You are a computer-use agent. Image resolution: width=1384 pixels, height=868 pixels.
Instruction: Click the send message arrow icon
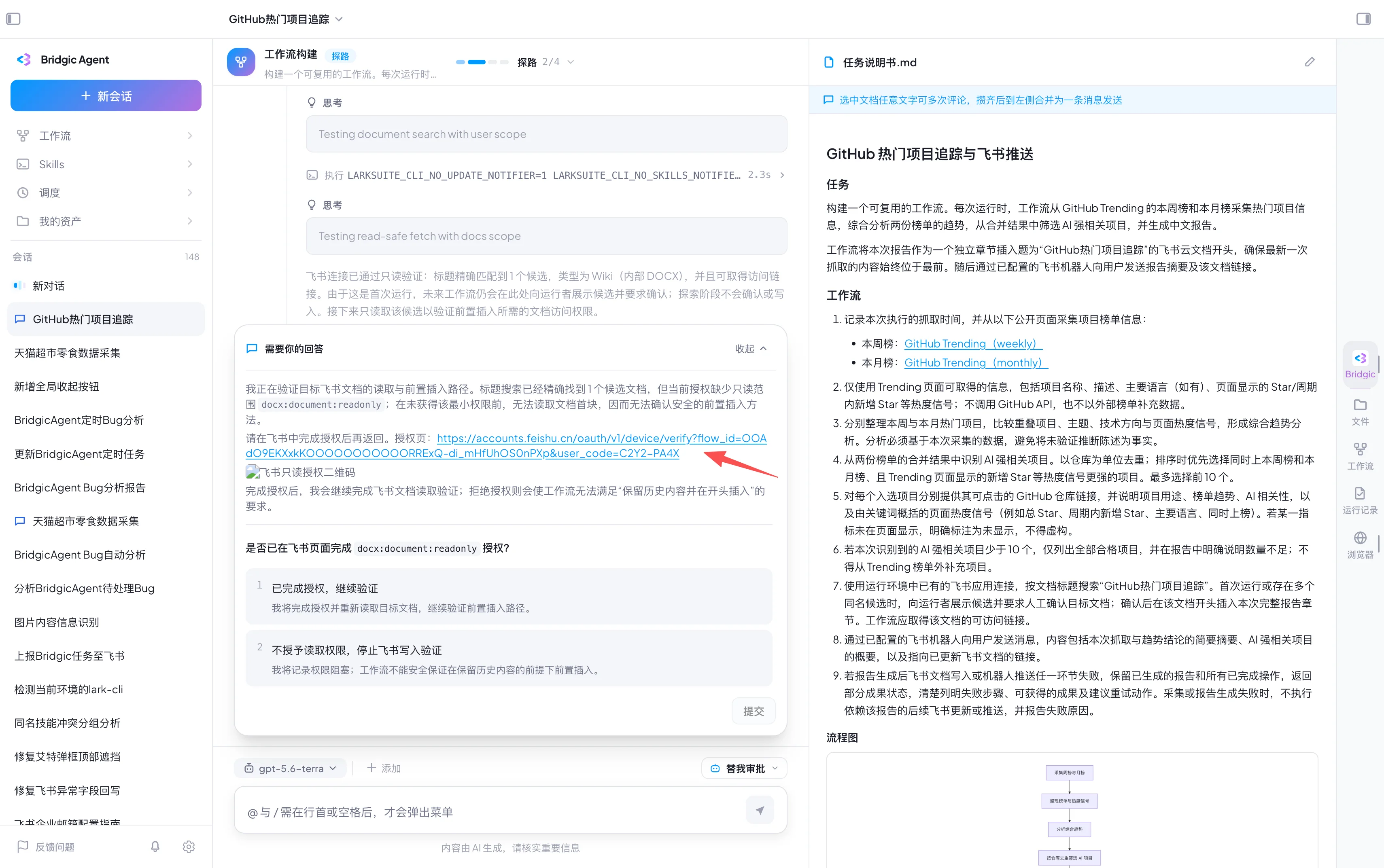(759, 810)
